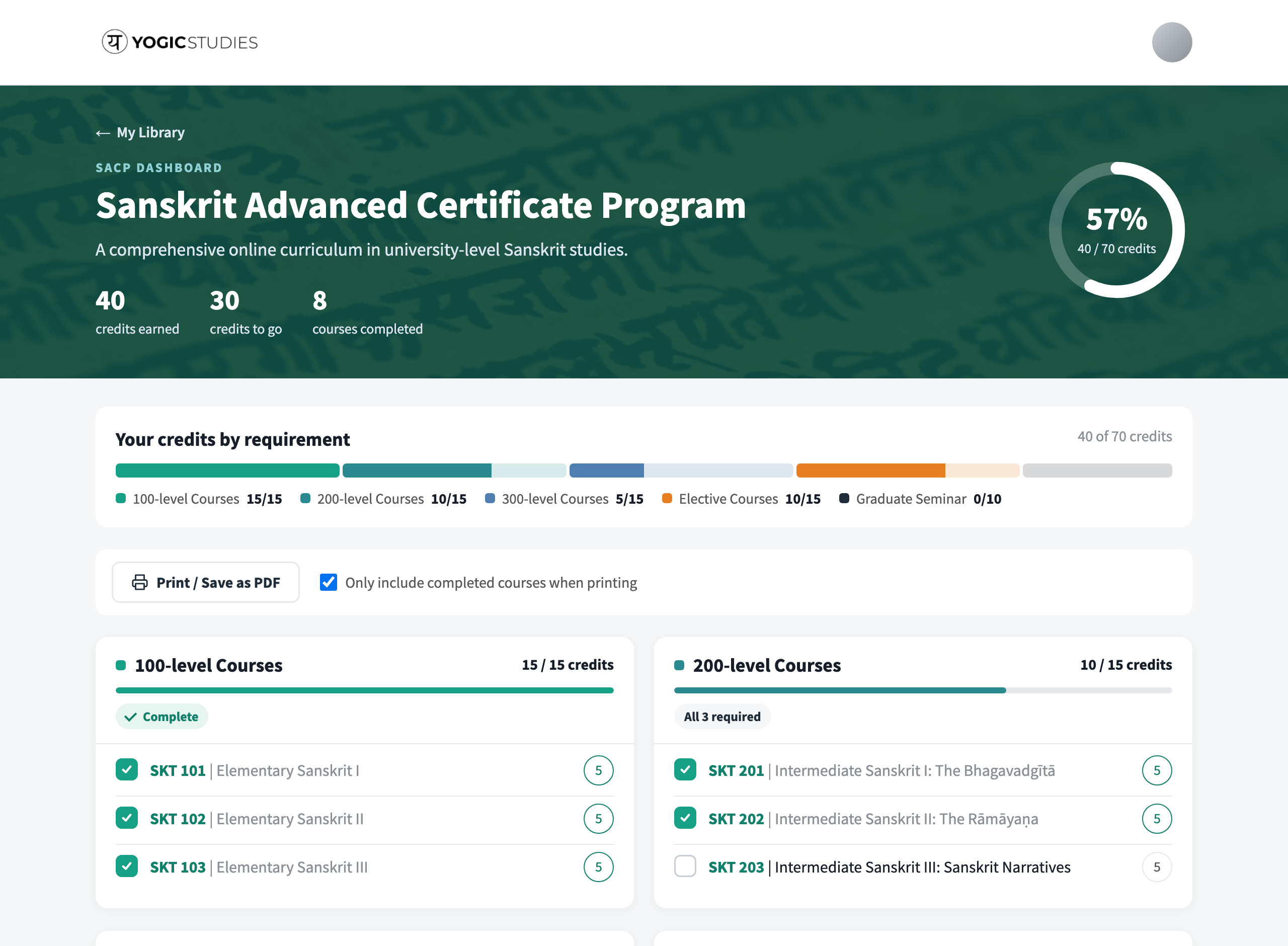Check the SKT 203 completion checkbox
Screen dimensions: 1288x946
[685, 866]
